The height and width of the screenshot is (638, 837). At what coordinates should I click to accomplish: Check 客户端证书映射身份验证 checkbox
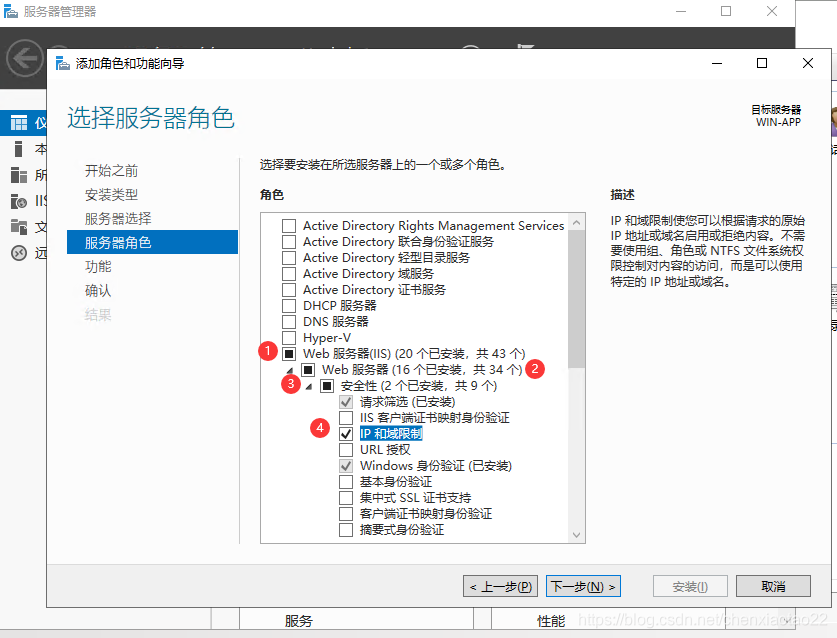click(346, 514)
